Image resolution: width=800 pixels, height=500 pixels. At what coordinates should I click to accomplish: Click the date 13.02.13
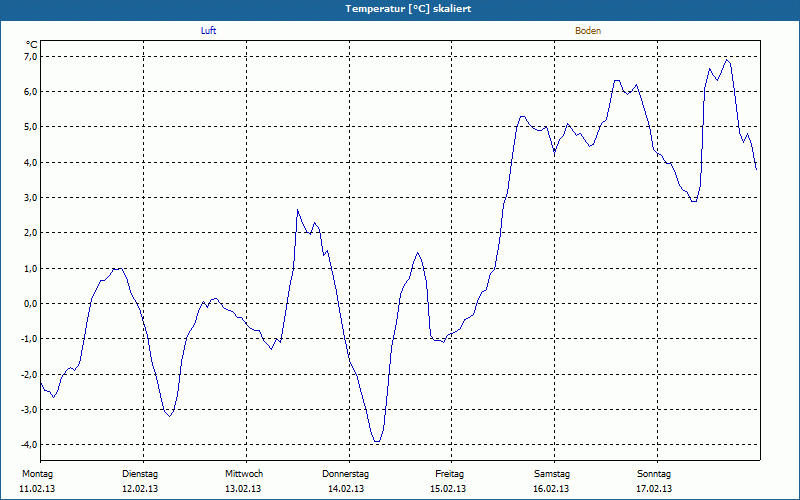point(243,489)
